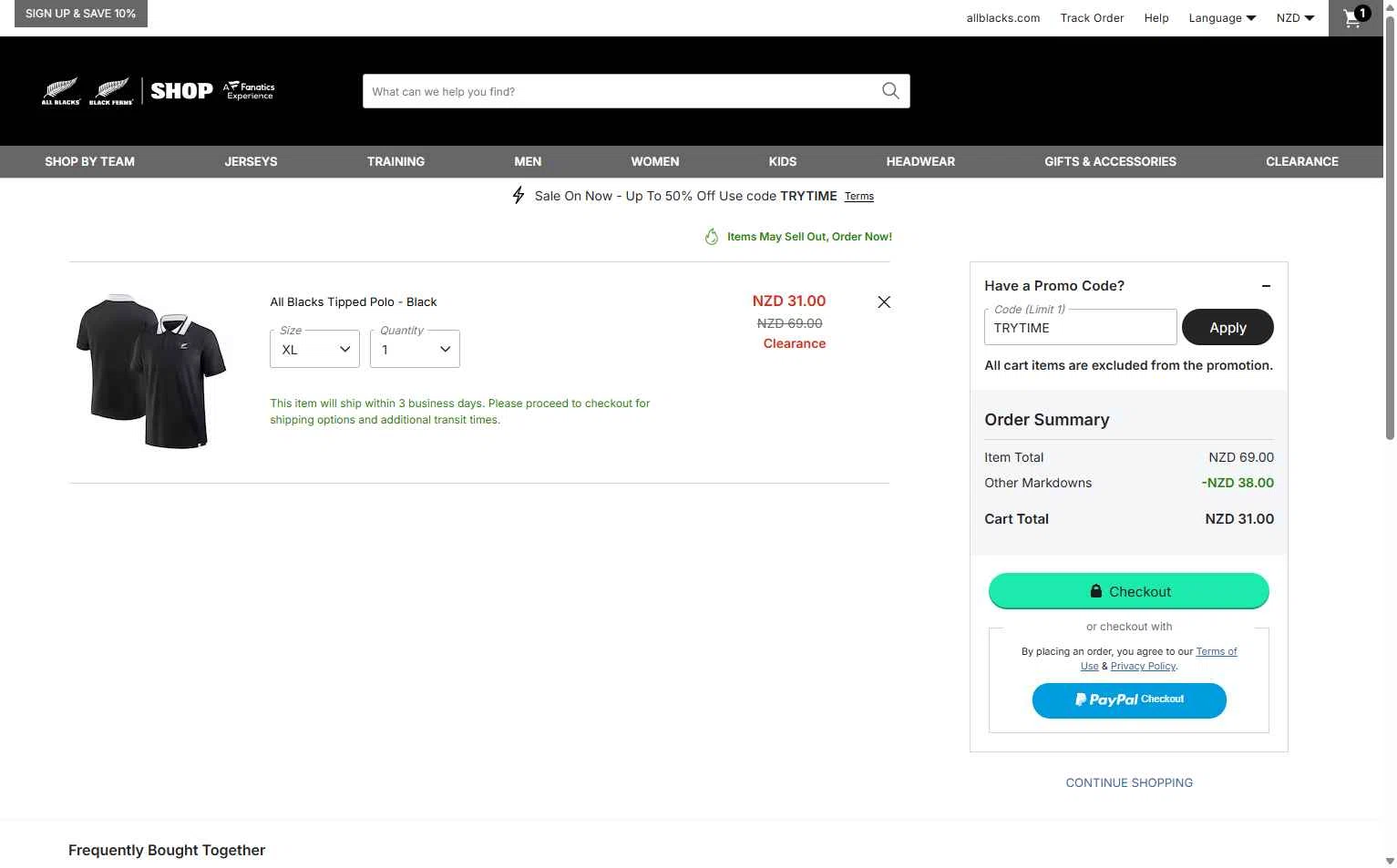Click the product title All Blacks Tipped Polo
Screen dimensions: 1397x868
(x=354, y=301)
